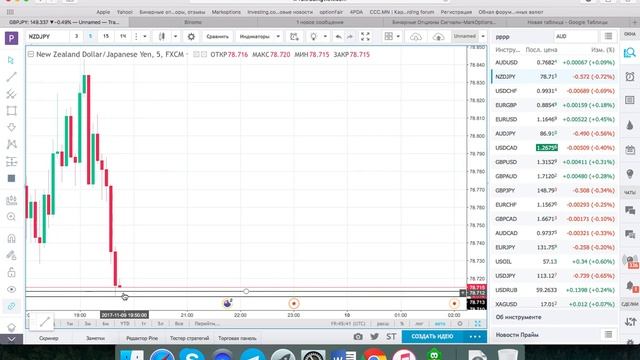
Task: Click the create alert icon
Action: [x=294, y=37]
